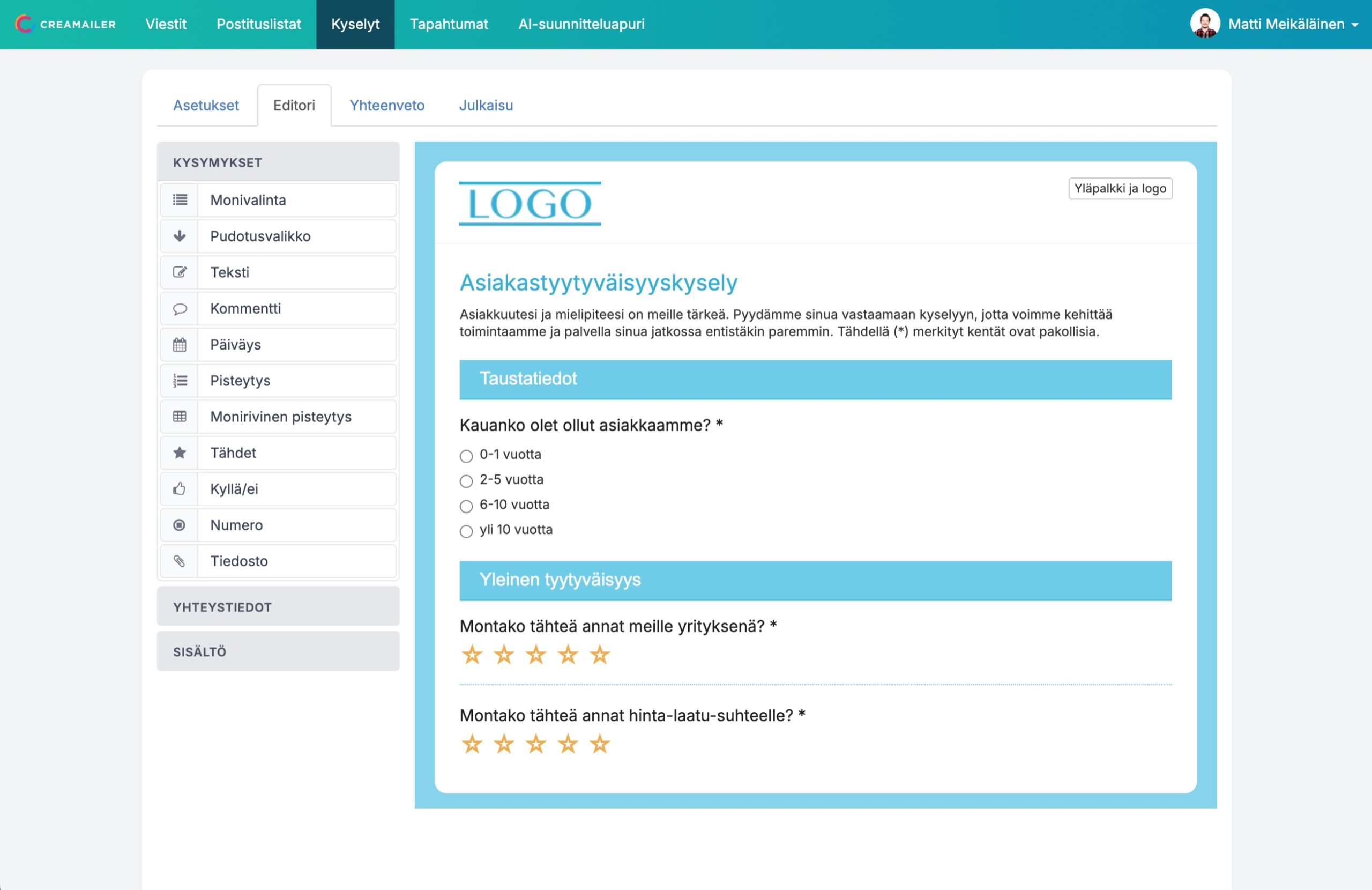This screenshot has height=890, width=1372.
Task: Open Postituslistat in the top menu
Action: [258, 24]
